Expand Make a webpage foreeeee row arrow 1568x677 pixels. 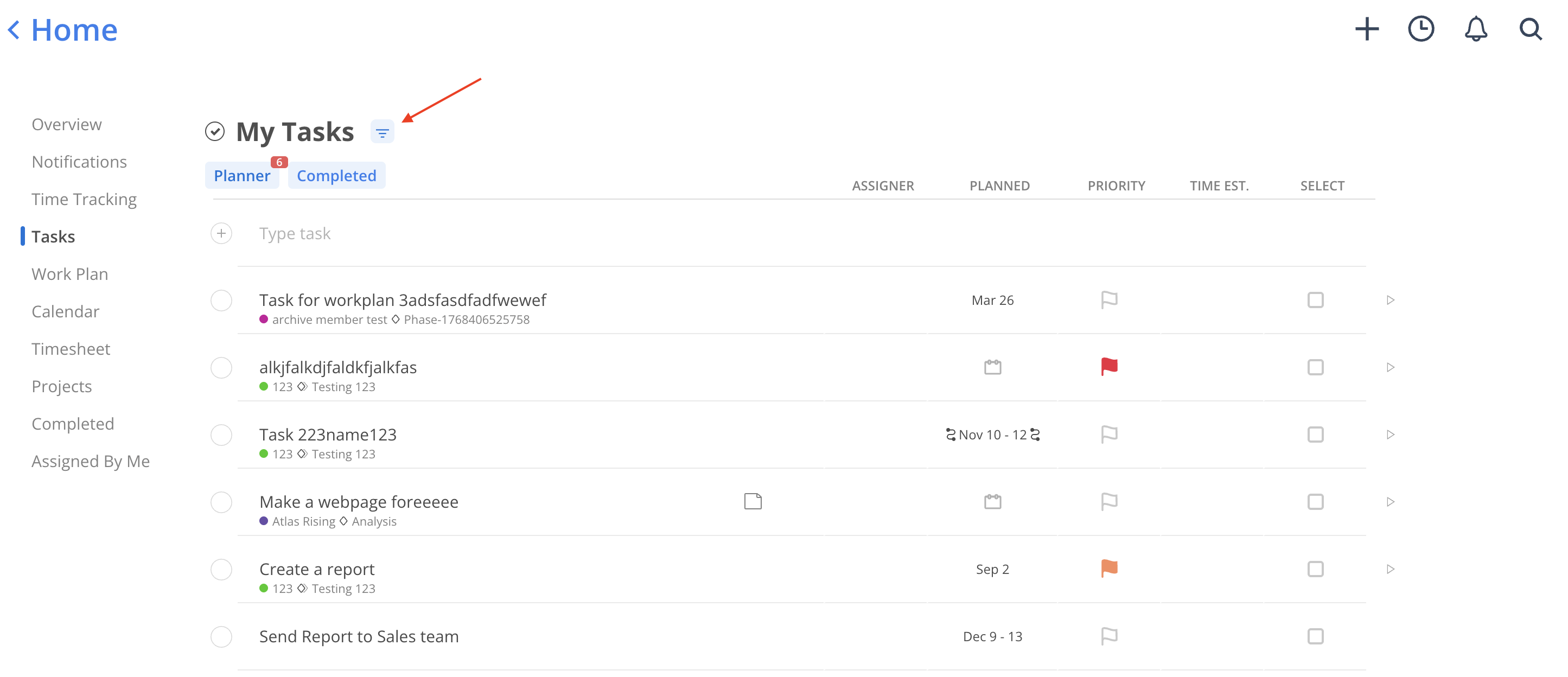[x=1390, y=502]
